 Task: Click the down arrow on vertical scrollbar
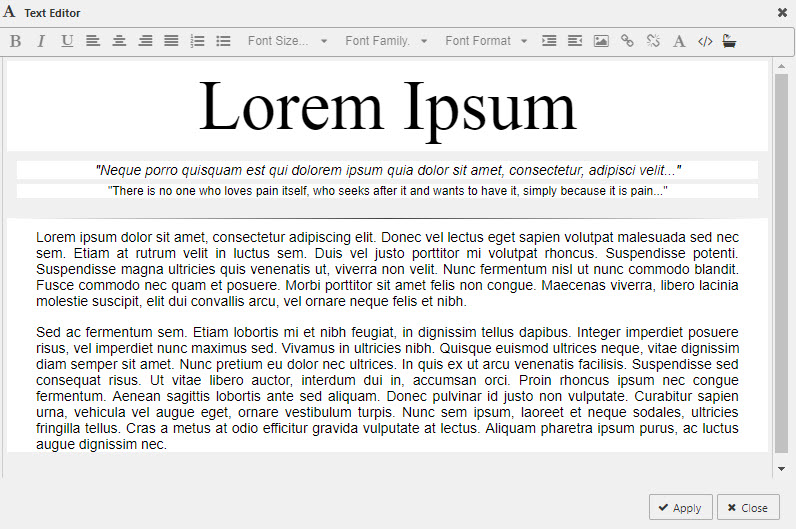[782, 468]
